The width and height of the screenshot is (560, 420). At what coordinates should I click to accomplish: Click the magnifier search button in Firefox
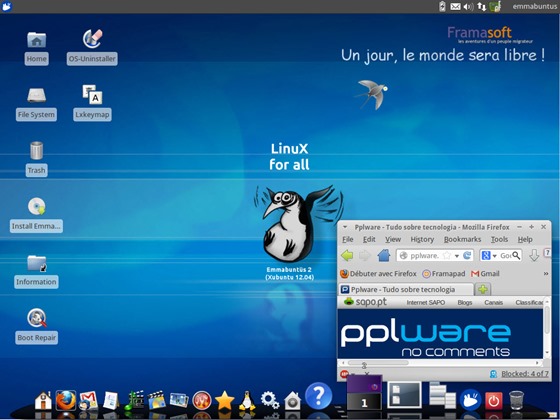[516, 255]
